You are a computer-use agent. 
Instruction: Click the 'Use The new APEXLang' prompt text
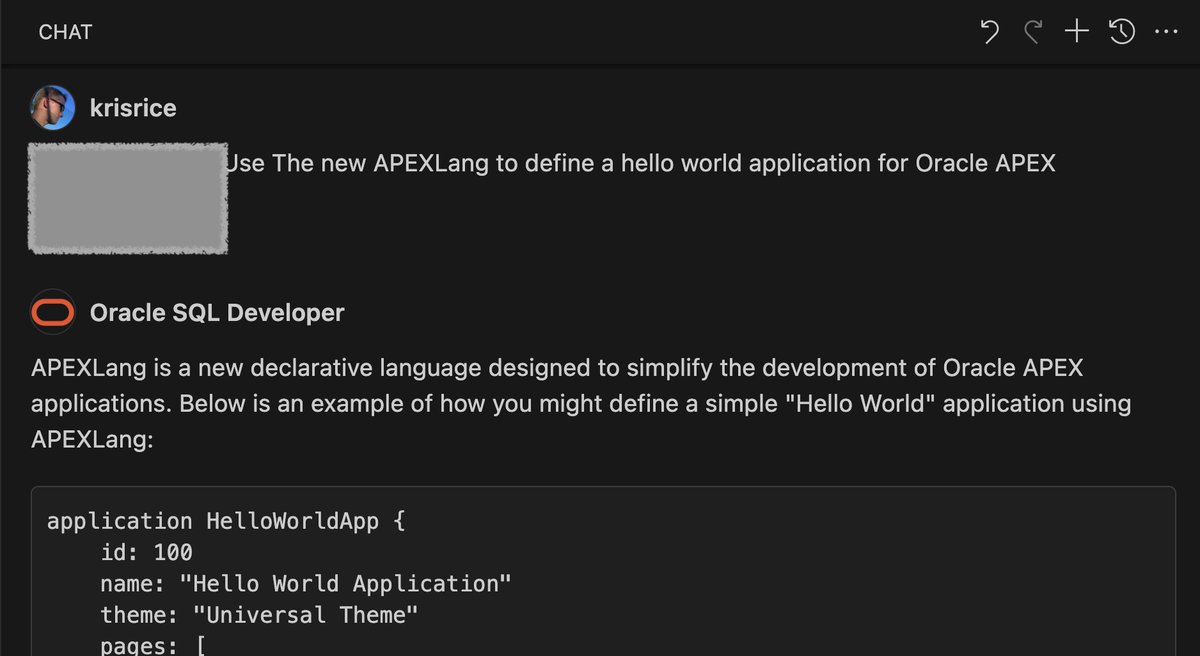click(x=641, y=163)
